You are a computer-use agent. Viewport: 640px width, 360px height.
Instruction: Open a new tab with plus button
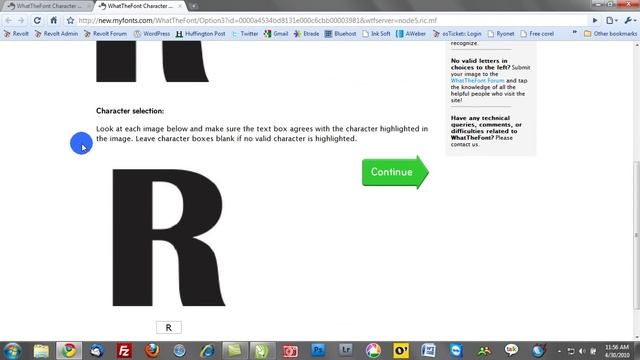click(x=193, y=6)
